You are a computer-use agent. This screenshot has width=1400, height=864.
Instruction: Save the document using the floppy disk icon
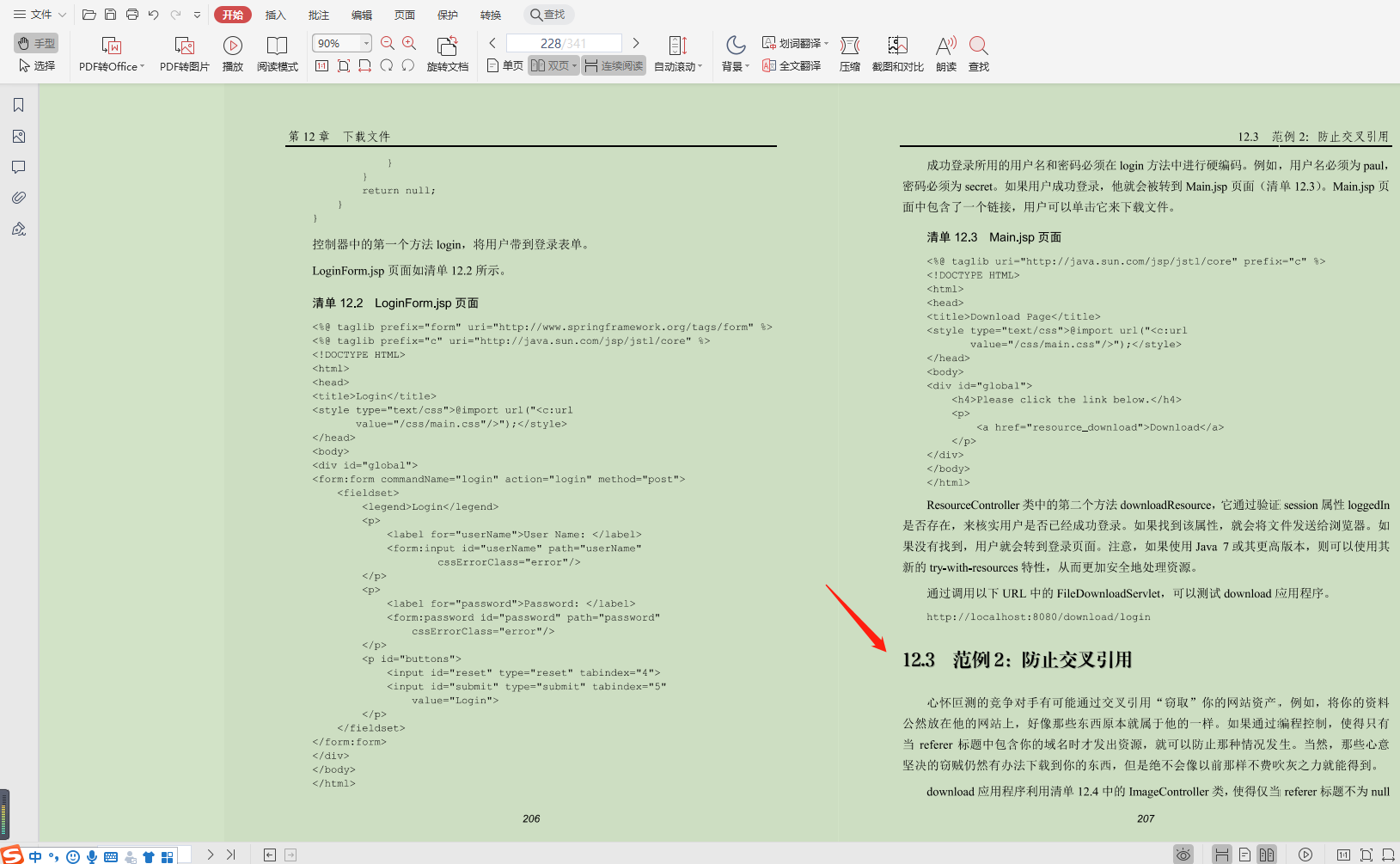110,15
